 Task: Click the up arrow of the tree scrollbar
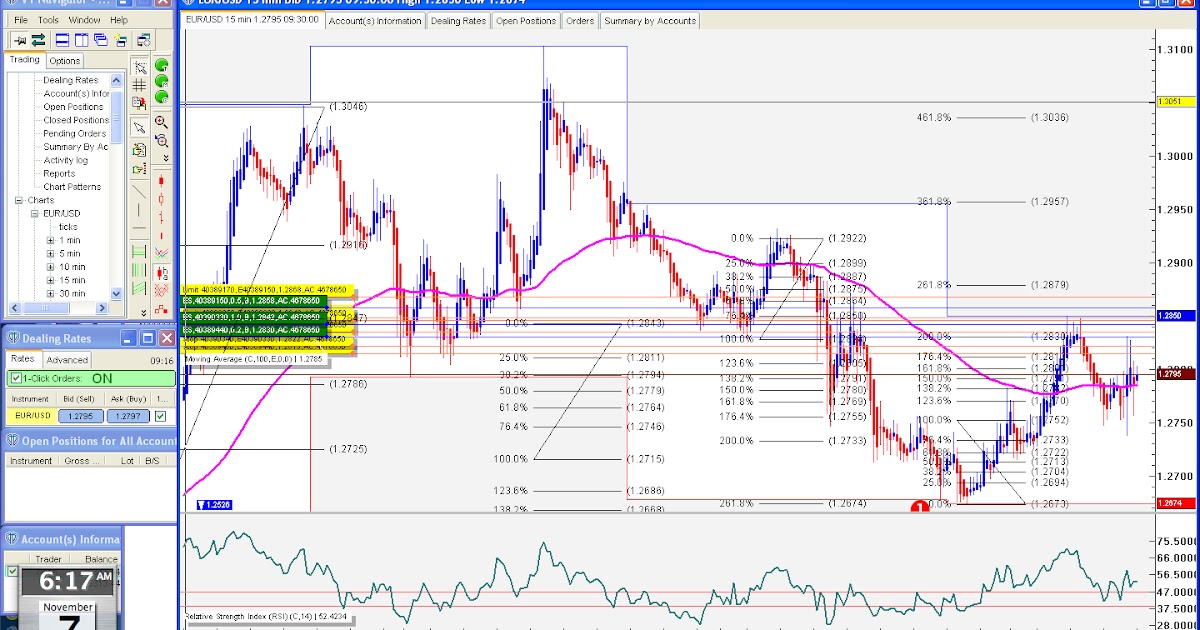pos(116,80)
